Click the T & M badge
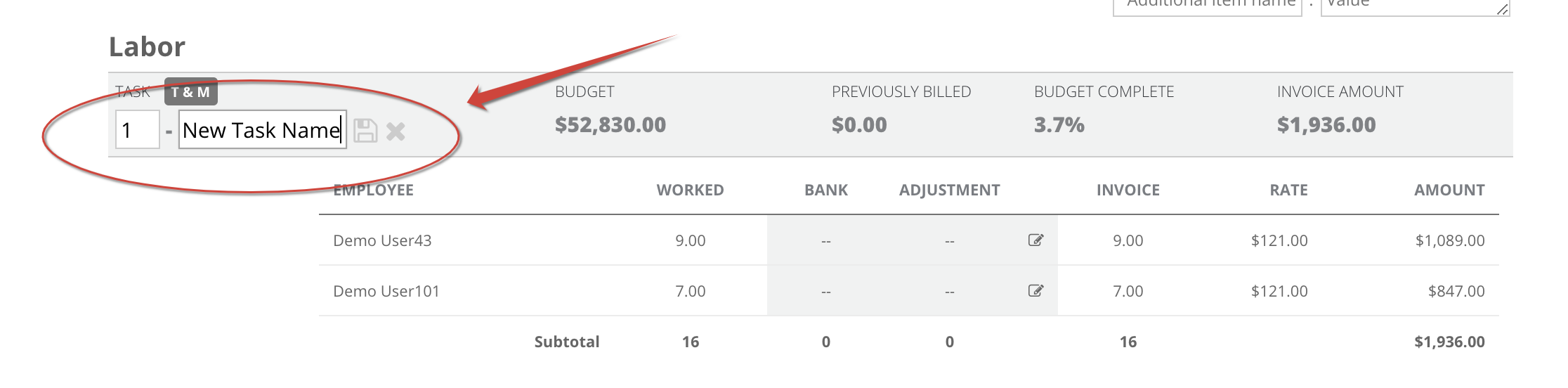1568x388 pixels. click(190, 92)
